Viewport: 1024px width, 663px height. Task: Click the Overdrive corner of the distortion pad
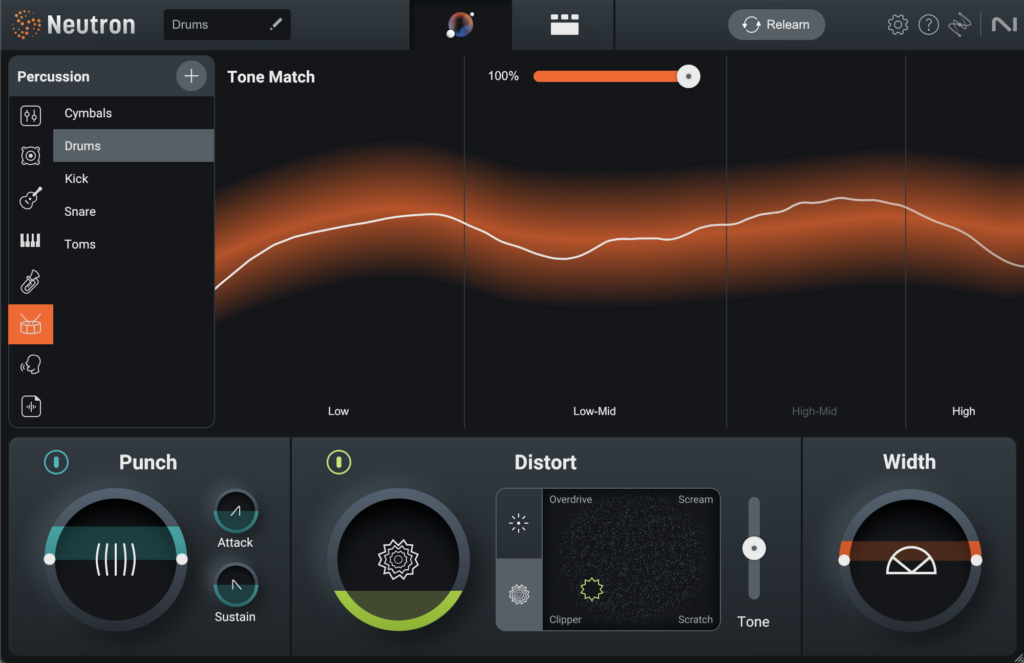571,500
